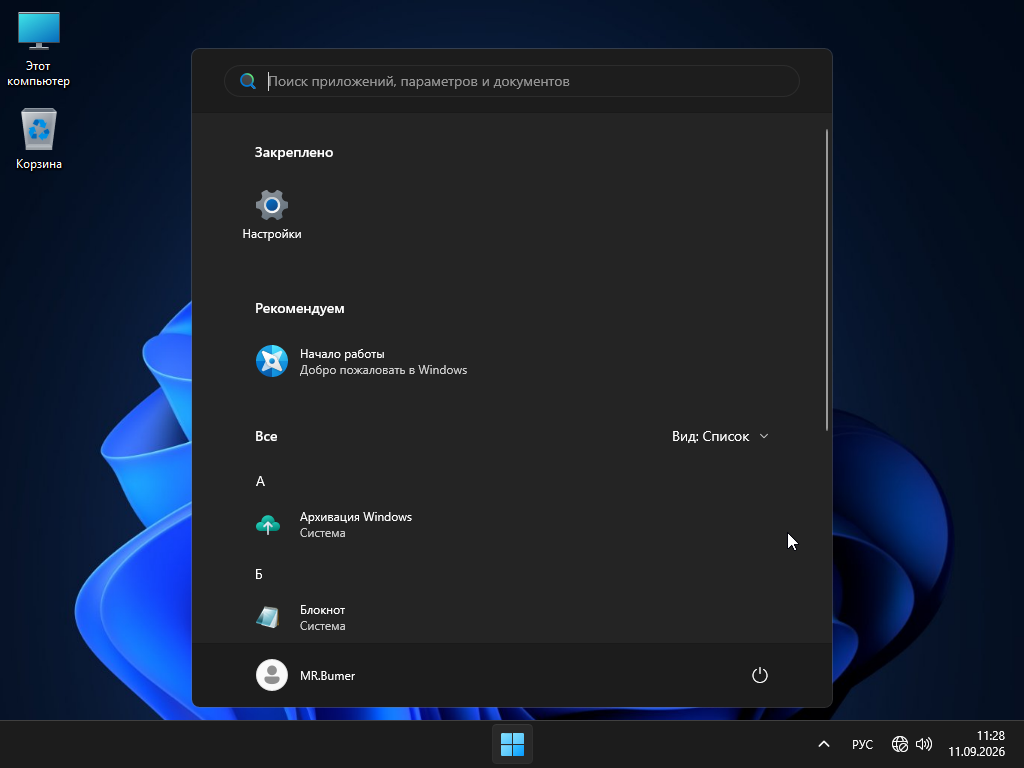
Task: Click the Закреплено section heading
Action: click(294, 152)
